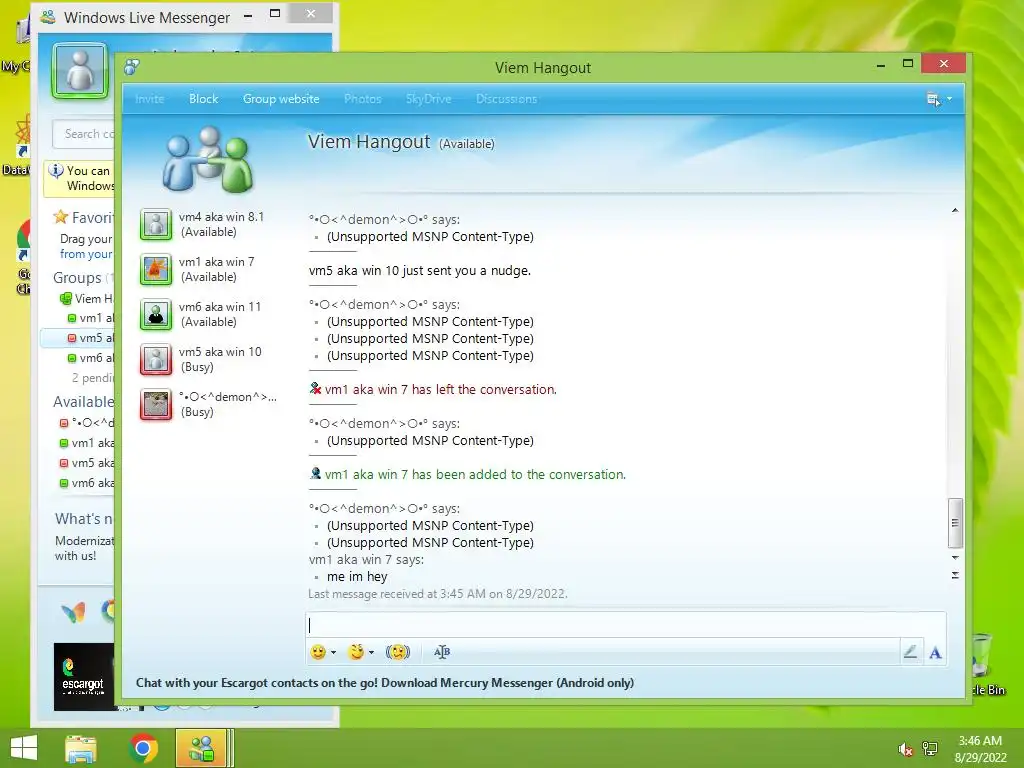Open File Explorer from taskbar

[x=80, y=748]
